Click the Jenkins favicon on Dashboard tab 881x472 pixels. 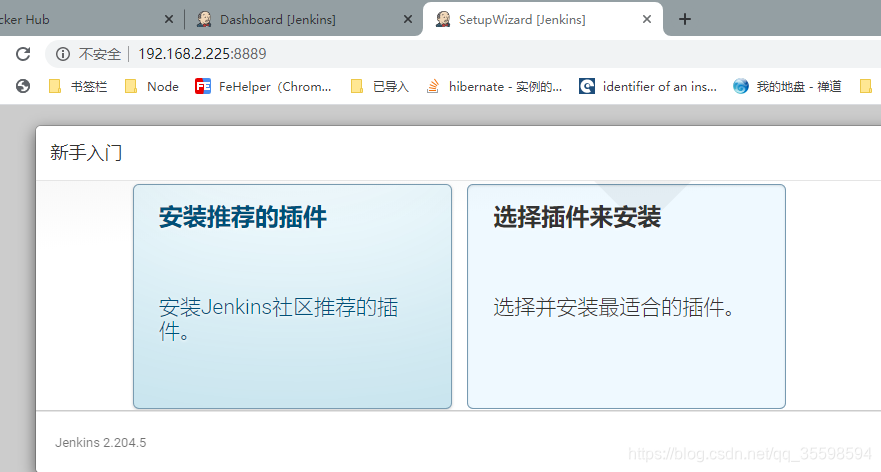(204, 19)
